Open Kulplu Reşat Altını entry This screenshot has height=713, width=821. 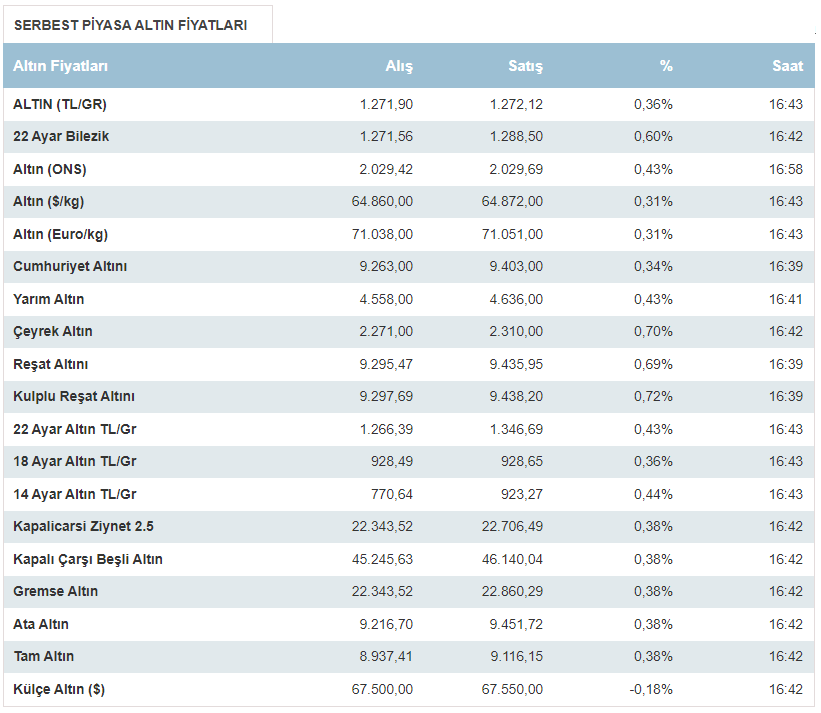point(74,396)
